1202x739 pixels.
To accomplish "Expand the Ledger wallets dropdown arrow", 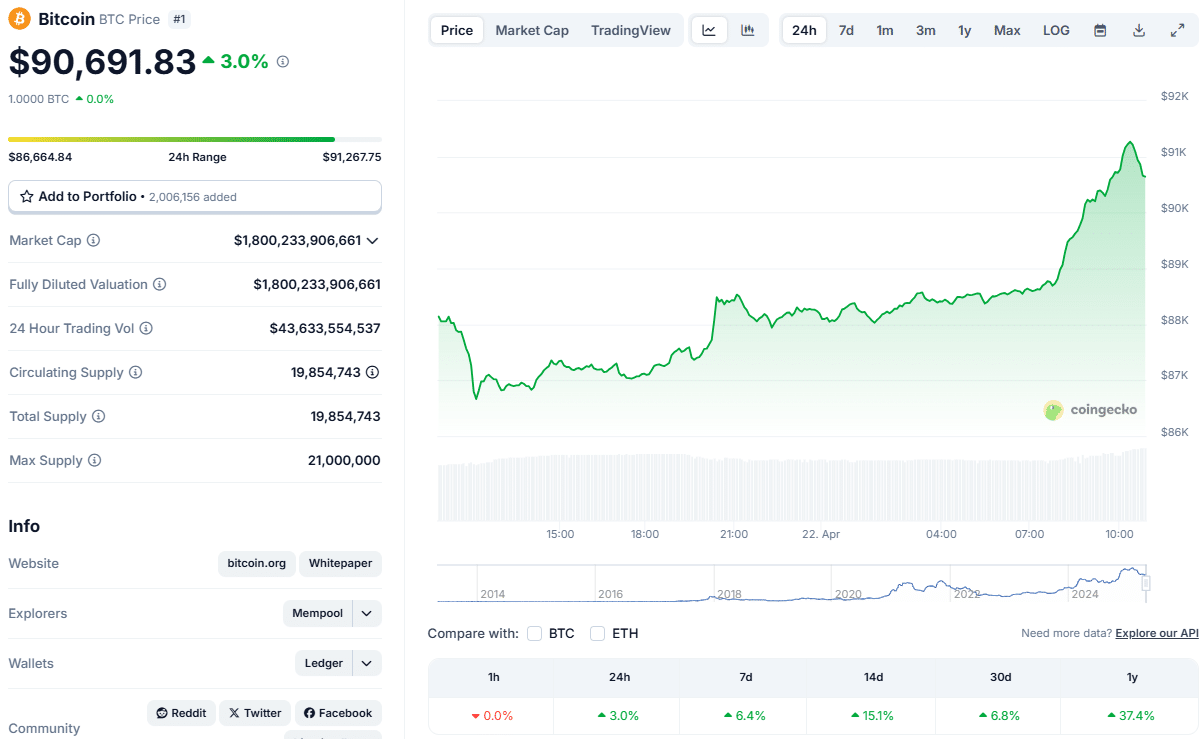I will click(367, 663).
